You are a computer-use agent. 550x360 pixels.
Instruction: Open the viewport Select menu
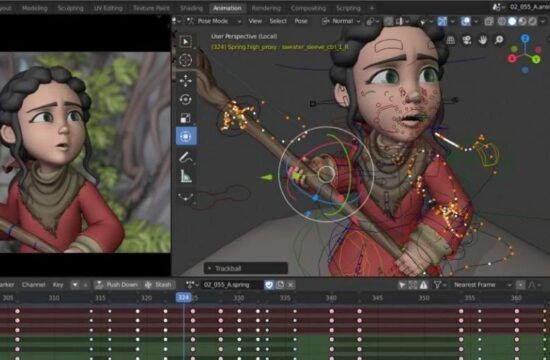pyautogui.click(x=278, y=21)
